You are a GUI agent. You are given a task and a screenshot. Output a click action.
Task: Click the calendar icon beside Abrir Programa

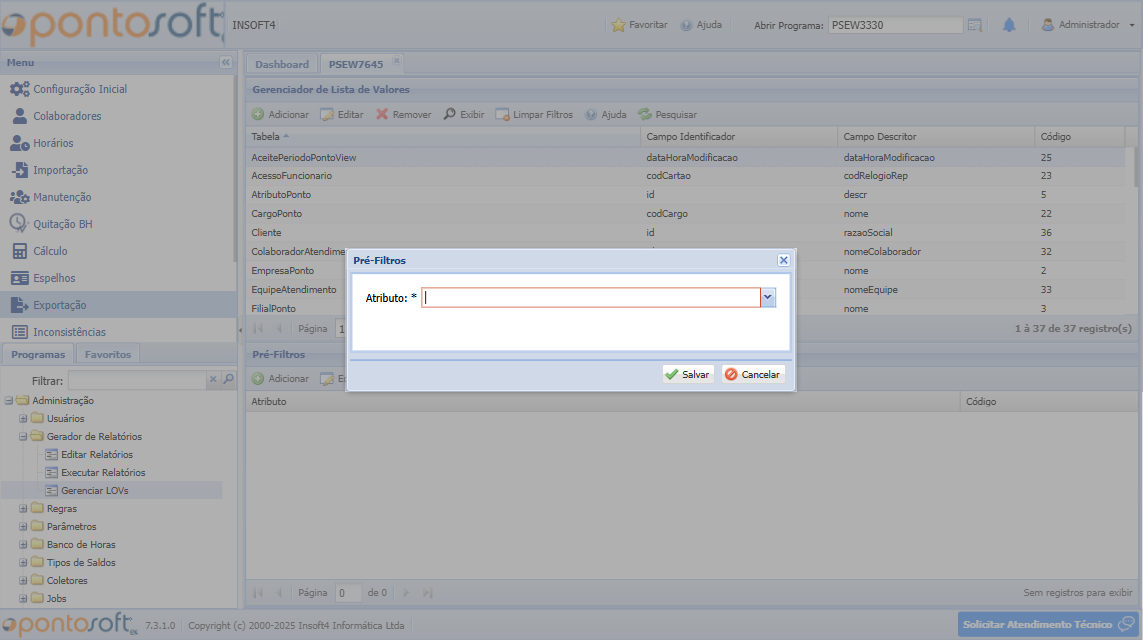[975, 25]
